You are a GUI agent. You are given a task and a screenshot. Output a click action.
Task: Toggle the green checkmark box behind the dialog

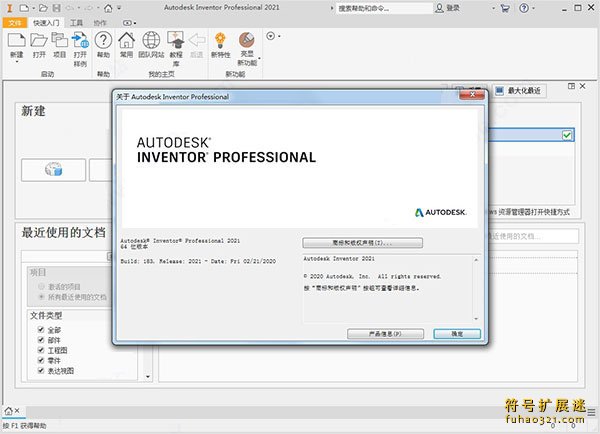tap(567, 135)
